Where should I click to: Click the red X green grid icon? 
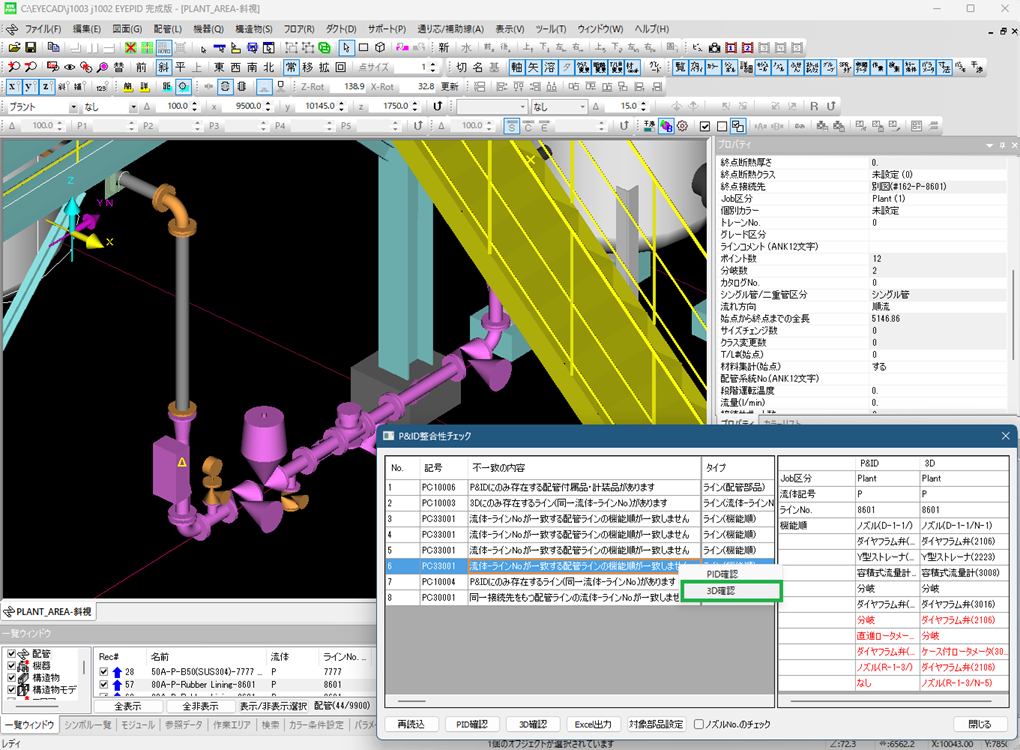click(x=131, y=47)
